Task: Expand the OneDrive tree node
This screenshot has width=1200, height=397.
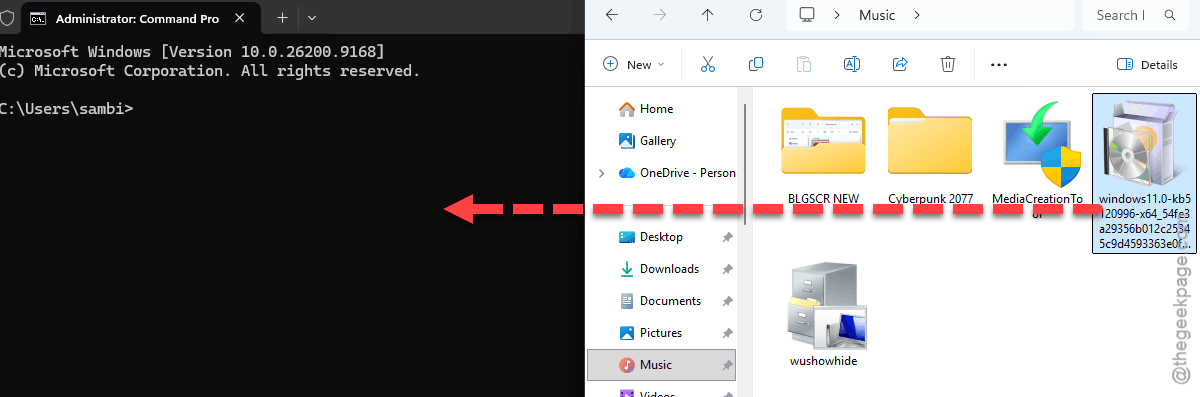Action: tap(601, 173)
